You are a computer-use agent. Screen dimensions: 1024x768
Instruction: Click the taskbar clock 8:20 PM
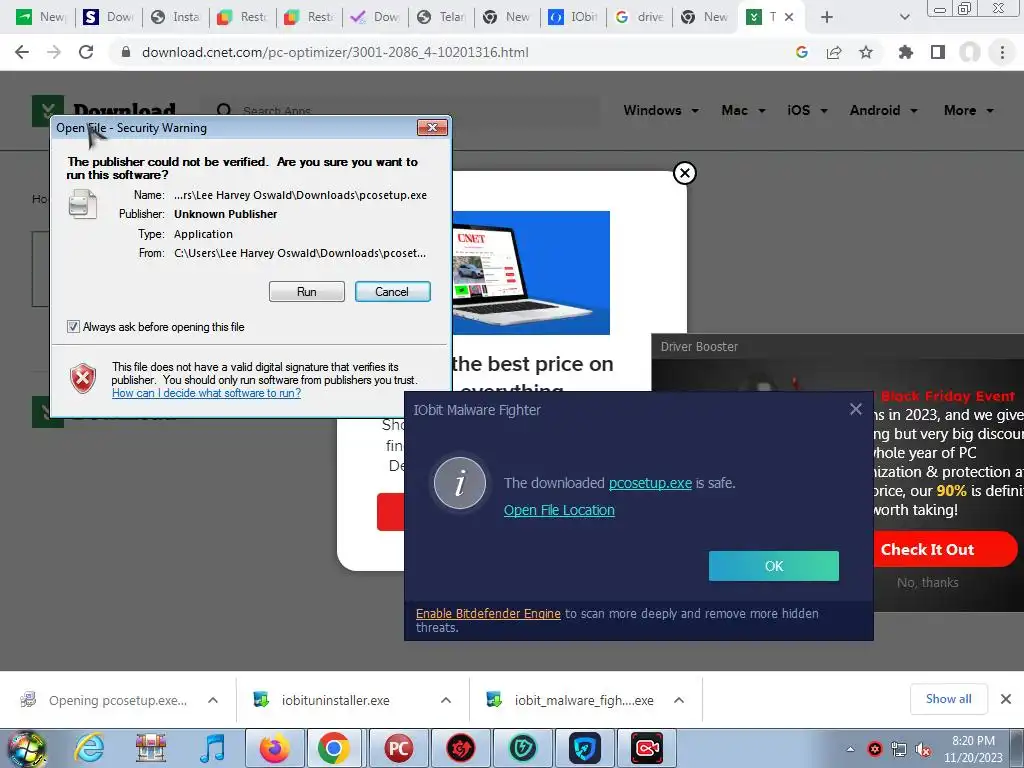973,741
